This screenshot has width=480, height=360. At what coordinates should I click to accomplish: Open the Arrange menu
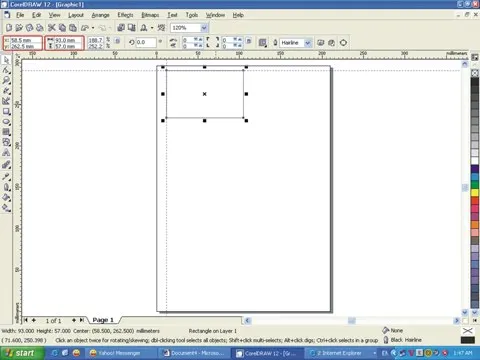[100, 15]
